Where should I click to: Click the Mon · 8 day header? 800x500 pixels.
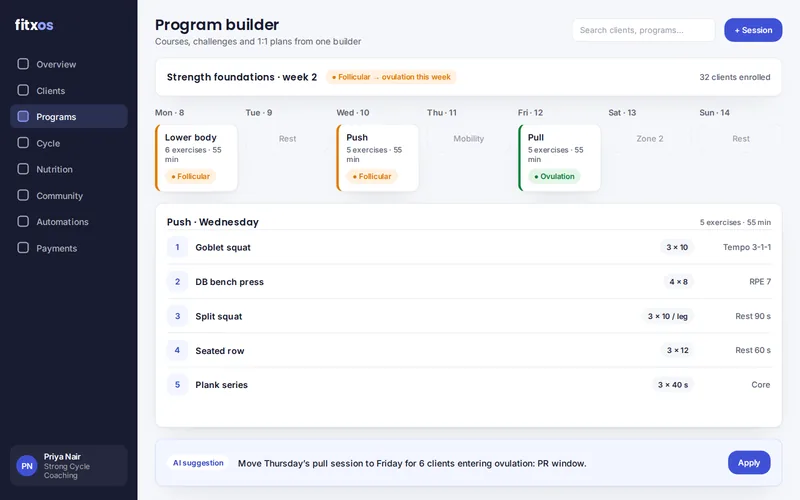(x=169, y=113)
